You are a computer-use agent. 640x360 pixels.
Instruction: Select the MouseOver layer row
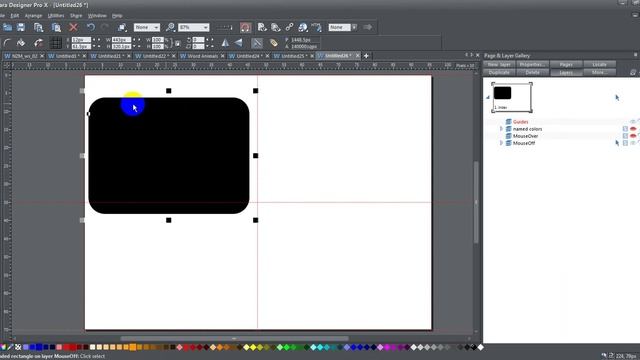561,136
